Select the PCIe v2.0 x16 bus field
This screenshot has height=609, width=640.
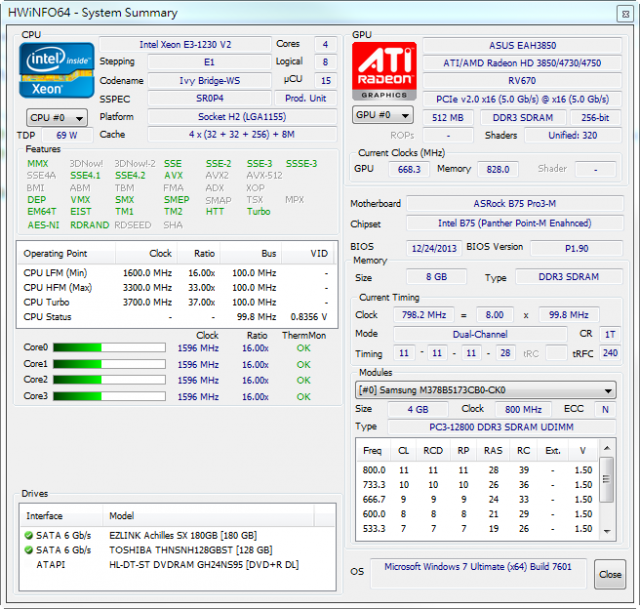click(522, 99)
